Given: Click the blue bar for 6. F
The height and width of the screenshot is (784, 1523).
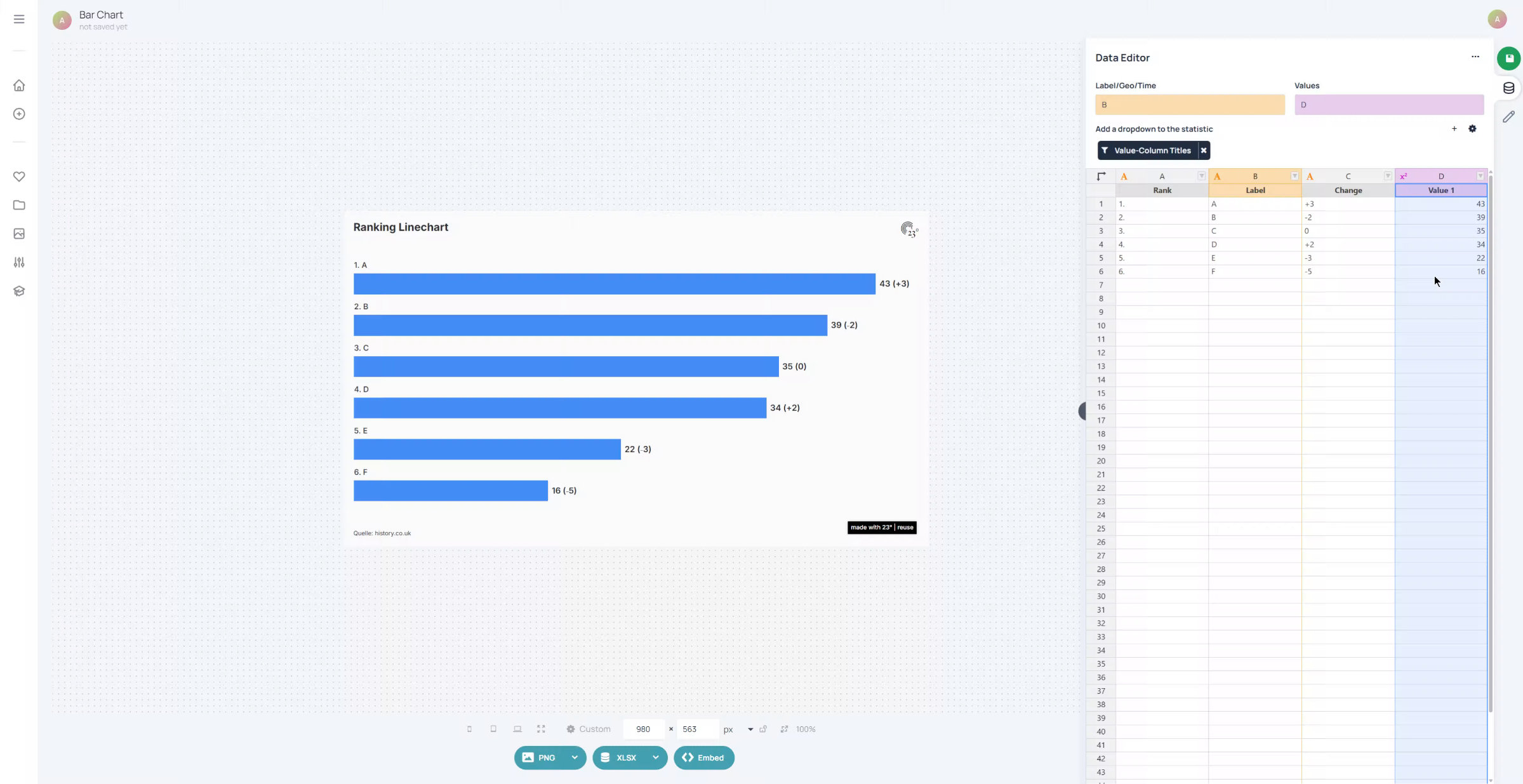Looking at the screenshot, I should pos(451,491).
